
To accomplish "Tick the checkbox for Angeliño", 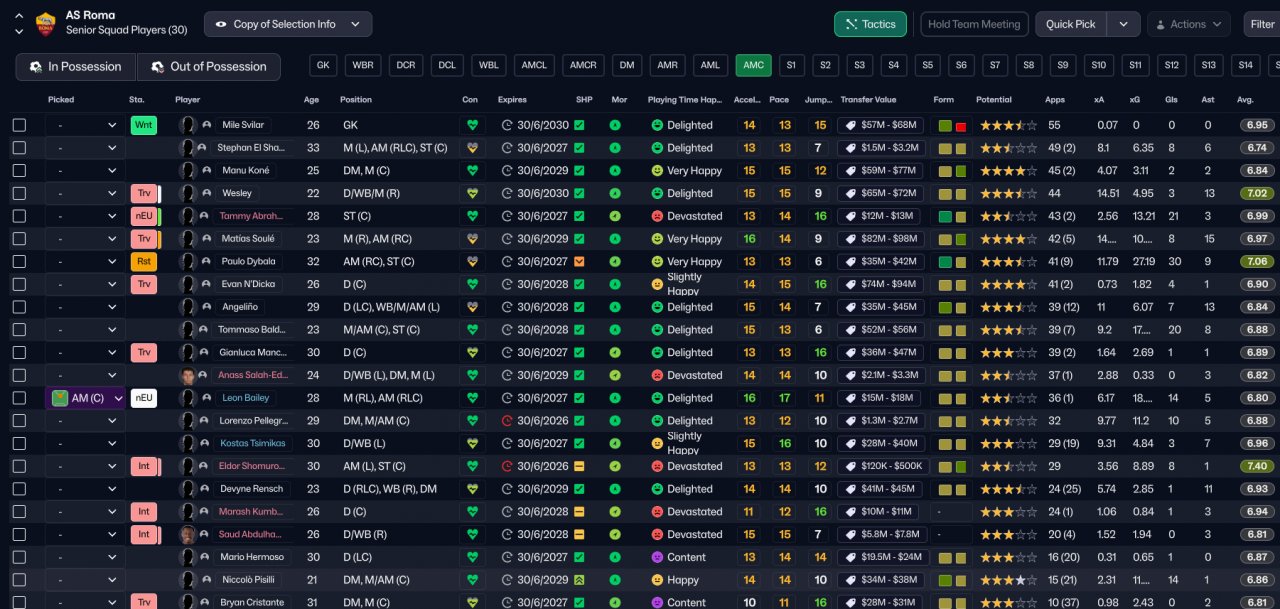I will 19,307.
